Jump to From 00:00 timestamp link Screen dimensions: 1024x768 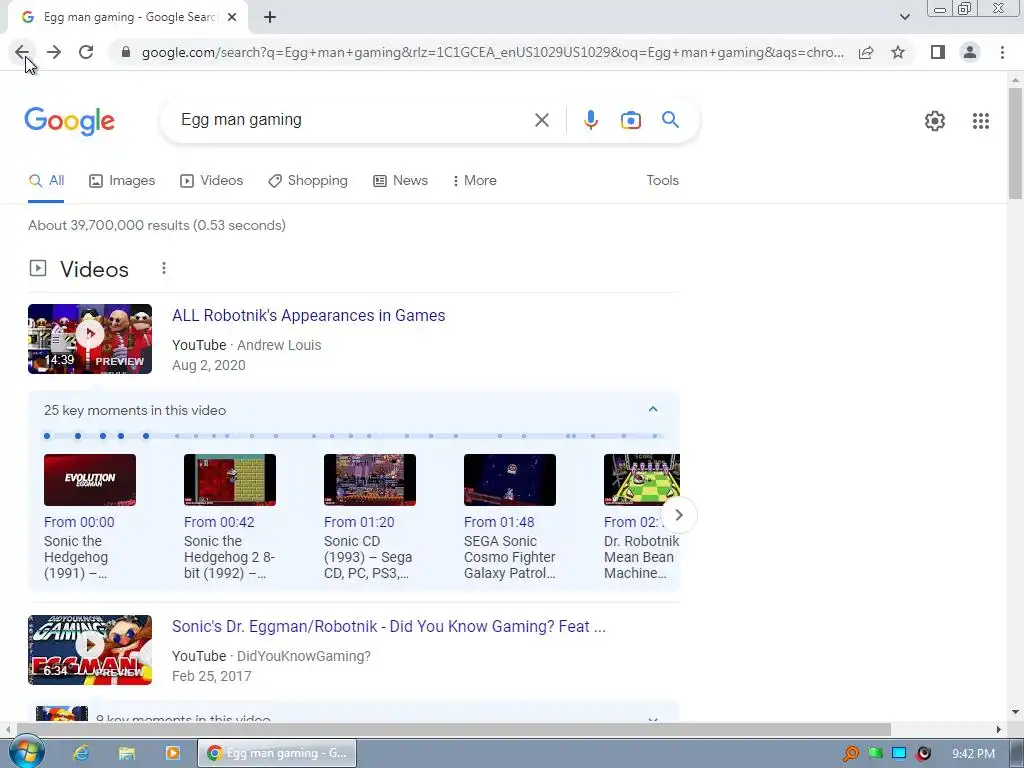[79, 522]
